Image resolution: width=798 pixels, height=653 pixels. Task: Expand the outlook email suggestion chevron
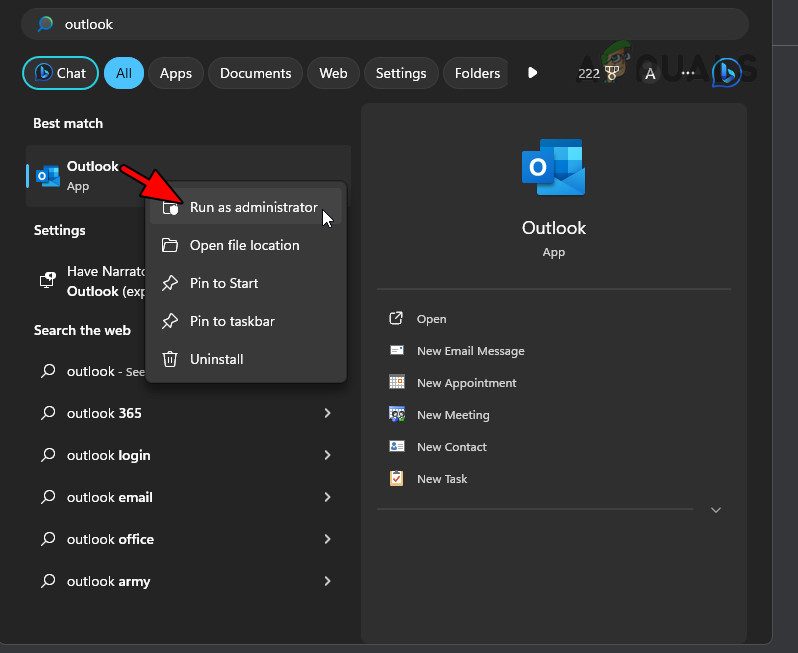tap(327, 497)
